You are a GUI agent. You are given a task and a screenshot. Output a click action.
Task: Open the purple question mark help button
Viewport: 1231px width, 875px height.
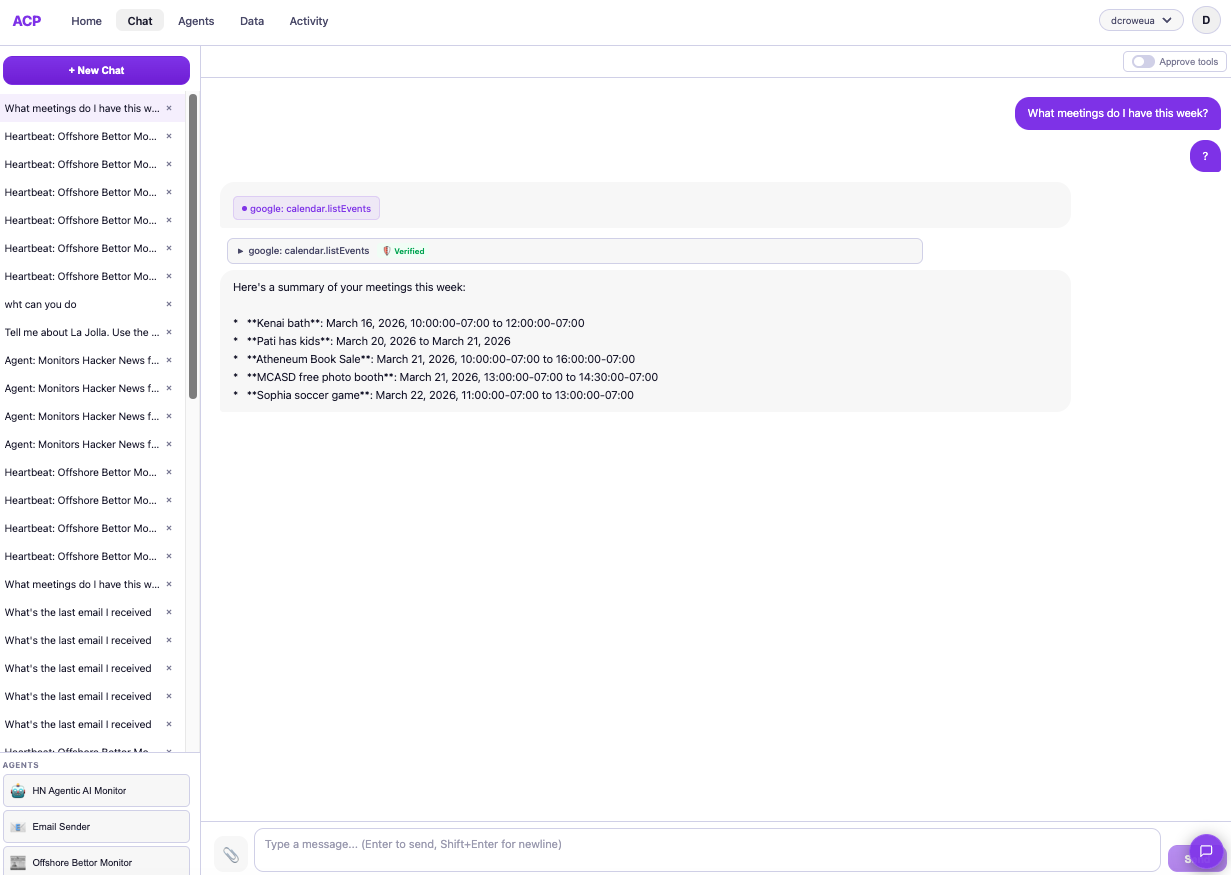pyautogui.click(x=1205, y=156)
